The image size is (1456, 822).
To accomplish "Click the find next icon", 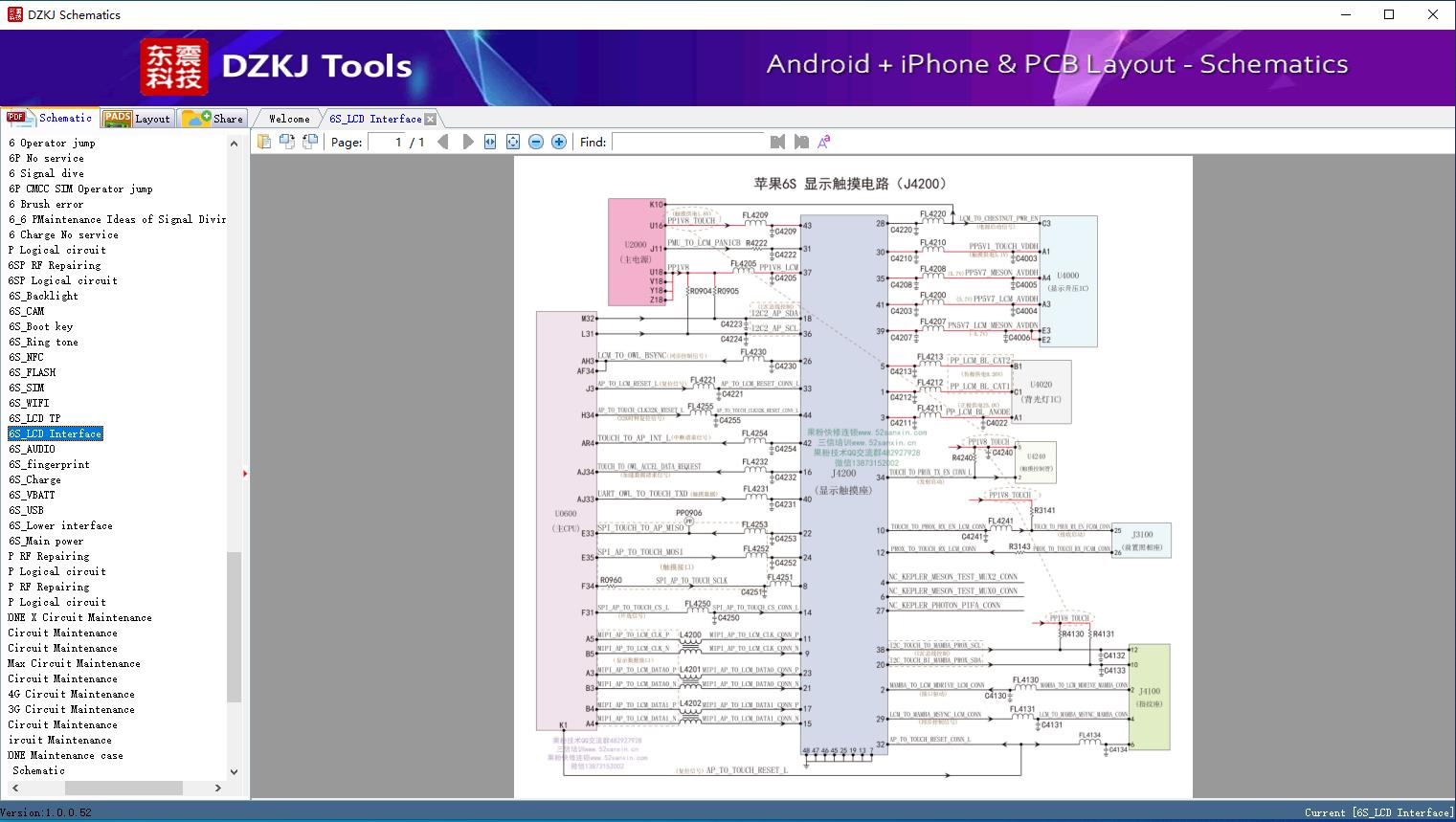I will click(x=801, y=142).
